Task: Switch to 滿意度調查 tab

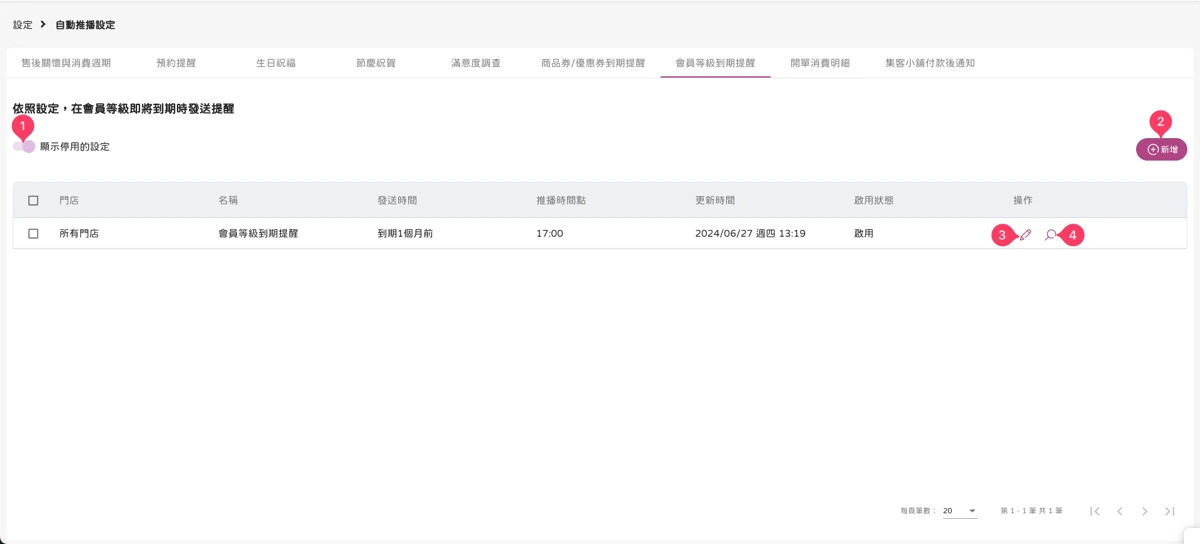Action: (476, 63)
